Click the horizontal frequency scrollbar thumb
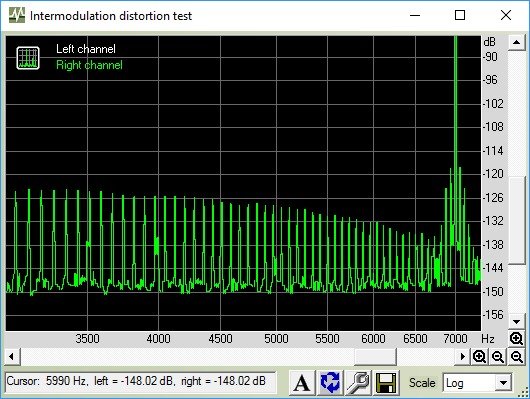Image resolution: width=530 pixels, height=399 pixels. click(x=375, y=356)
